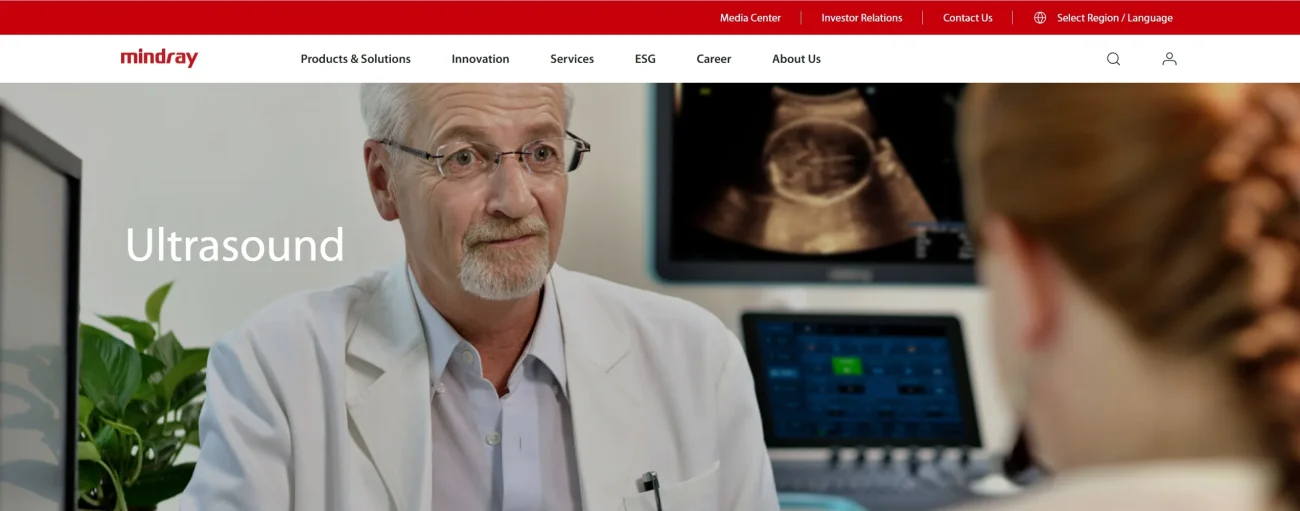Viewport: 1300px width, 511px height.
Task: Follow the Contact Us link
Action: [x=968, y=18]
